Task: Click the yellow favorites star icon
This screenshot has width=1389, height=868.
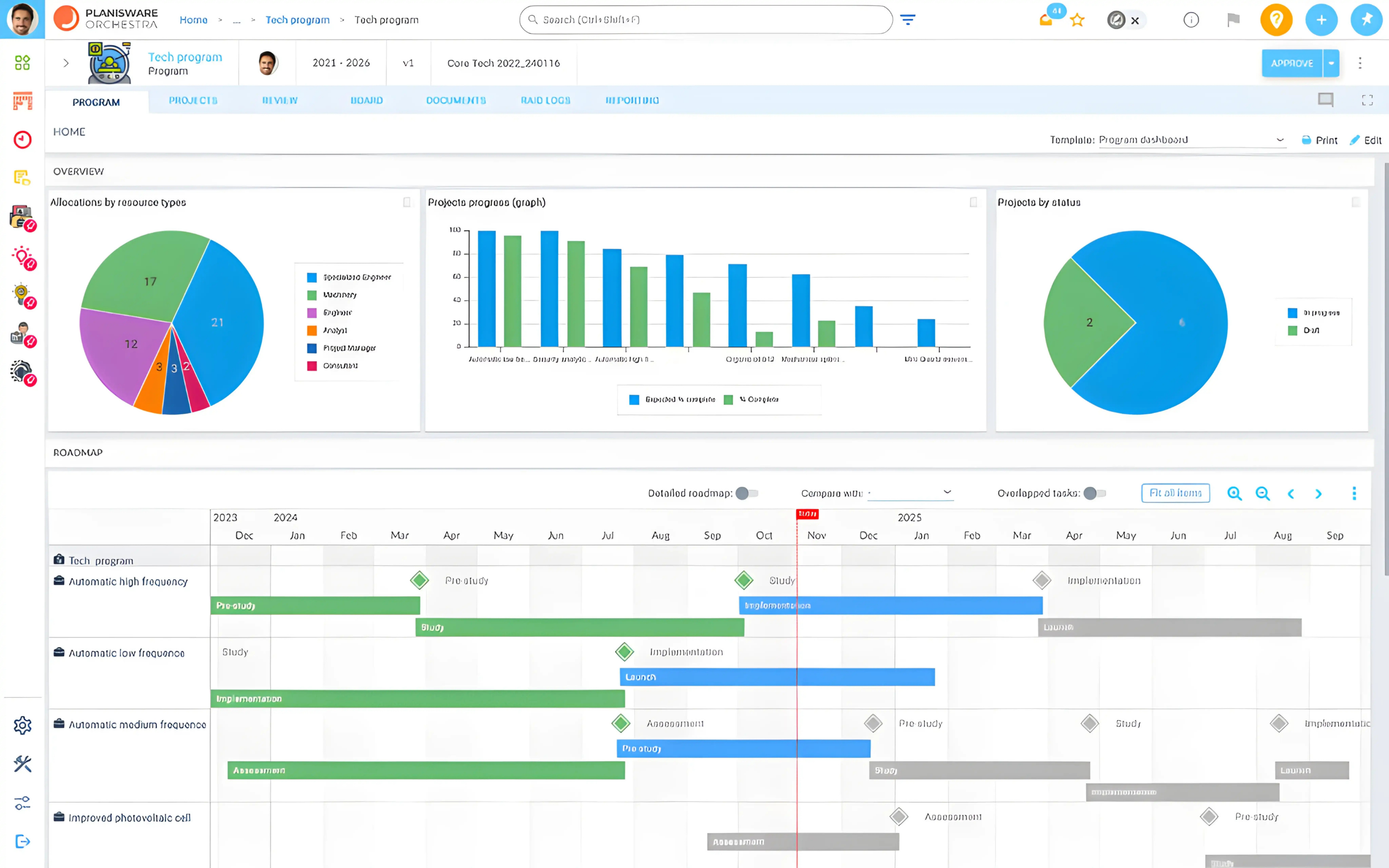Action: [1077, 21]
